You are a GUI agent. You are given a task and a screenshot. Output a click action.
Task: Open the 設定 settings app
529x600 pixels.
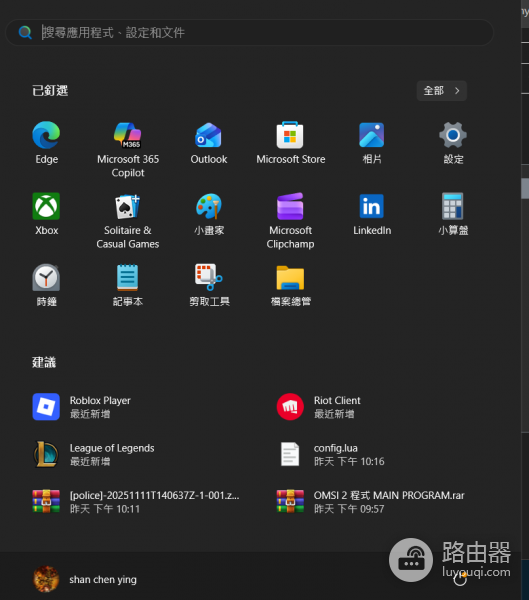click(x=453, y=142)
